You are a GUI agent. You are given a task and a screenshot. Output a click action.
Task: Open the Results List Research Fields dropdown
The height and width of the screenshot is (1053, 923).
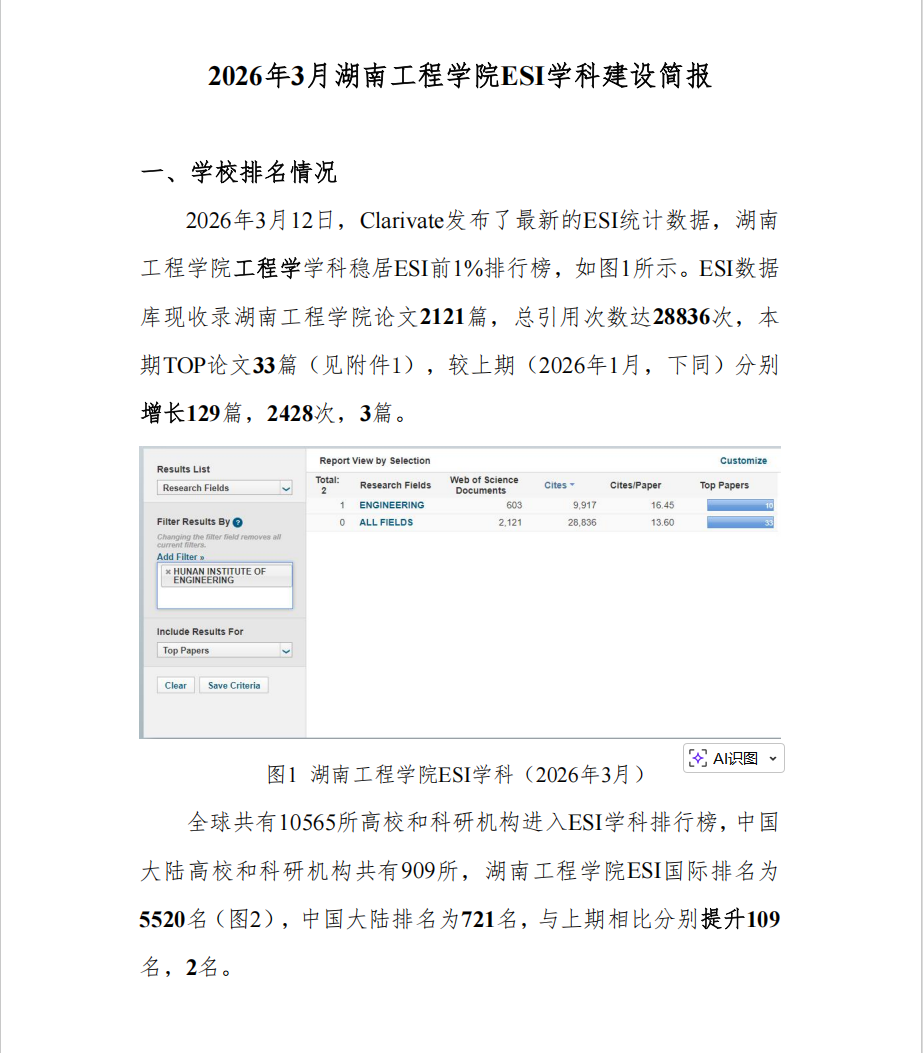click(x=285, y=488)
